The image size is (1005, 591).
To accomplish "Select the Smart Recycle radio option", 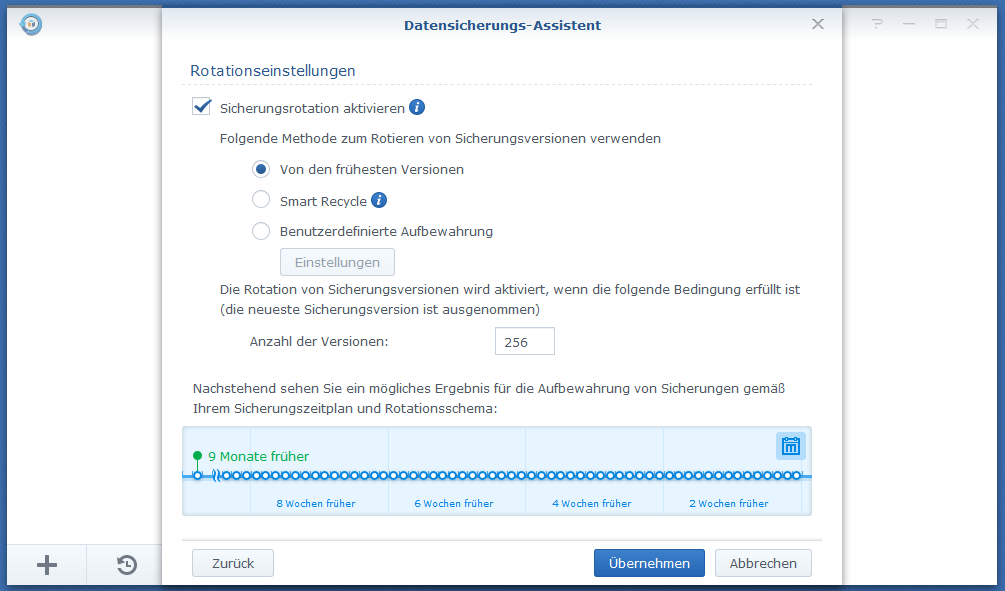I will 261,199.
